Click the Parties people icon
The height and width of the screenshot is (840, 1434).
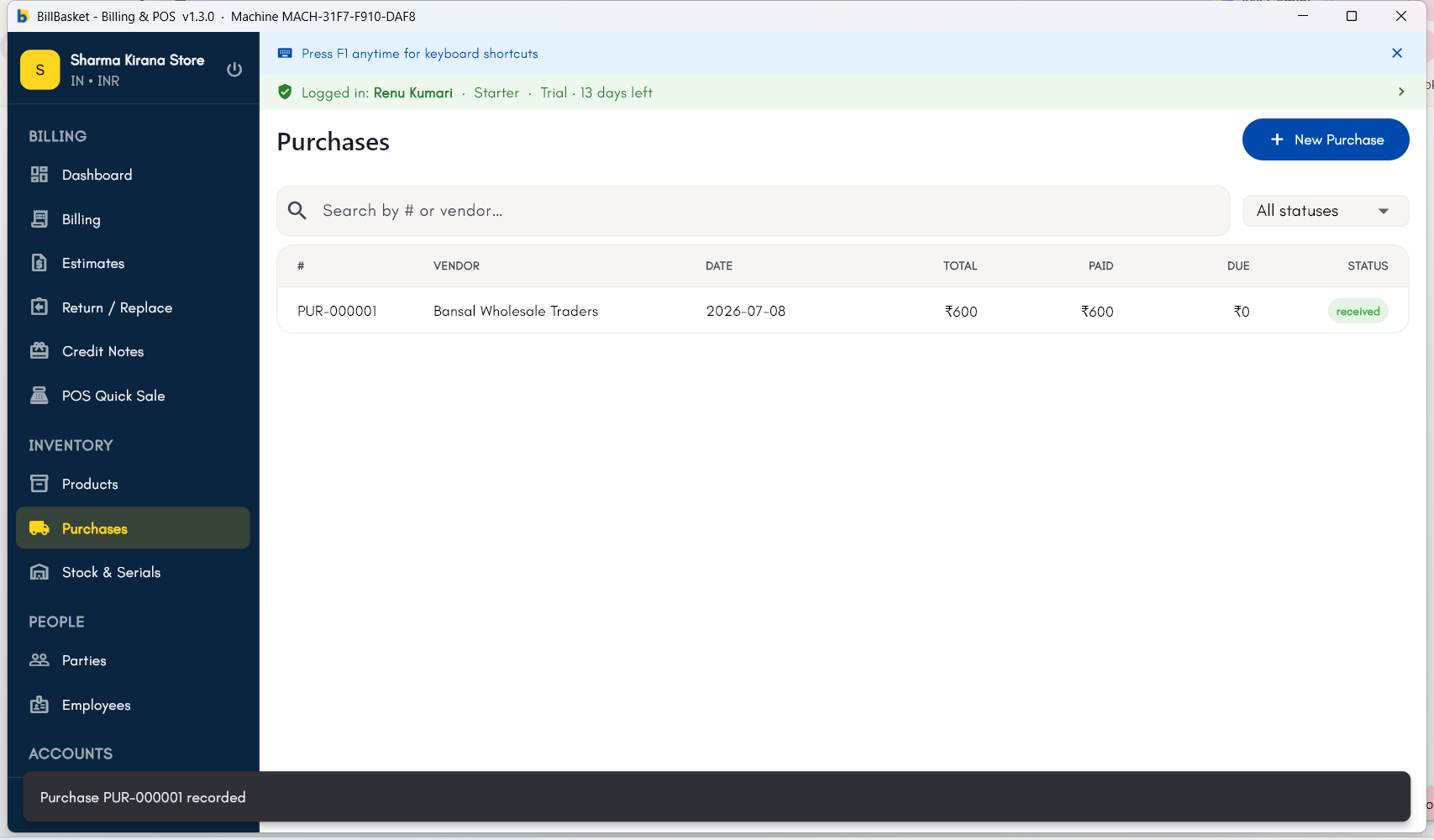click(x=39, y=660)
